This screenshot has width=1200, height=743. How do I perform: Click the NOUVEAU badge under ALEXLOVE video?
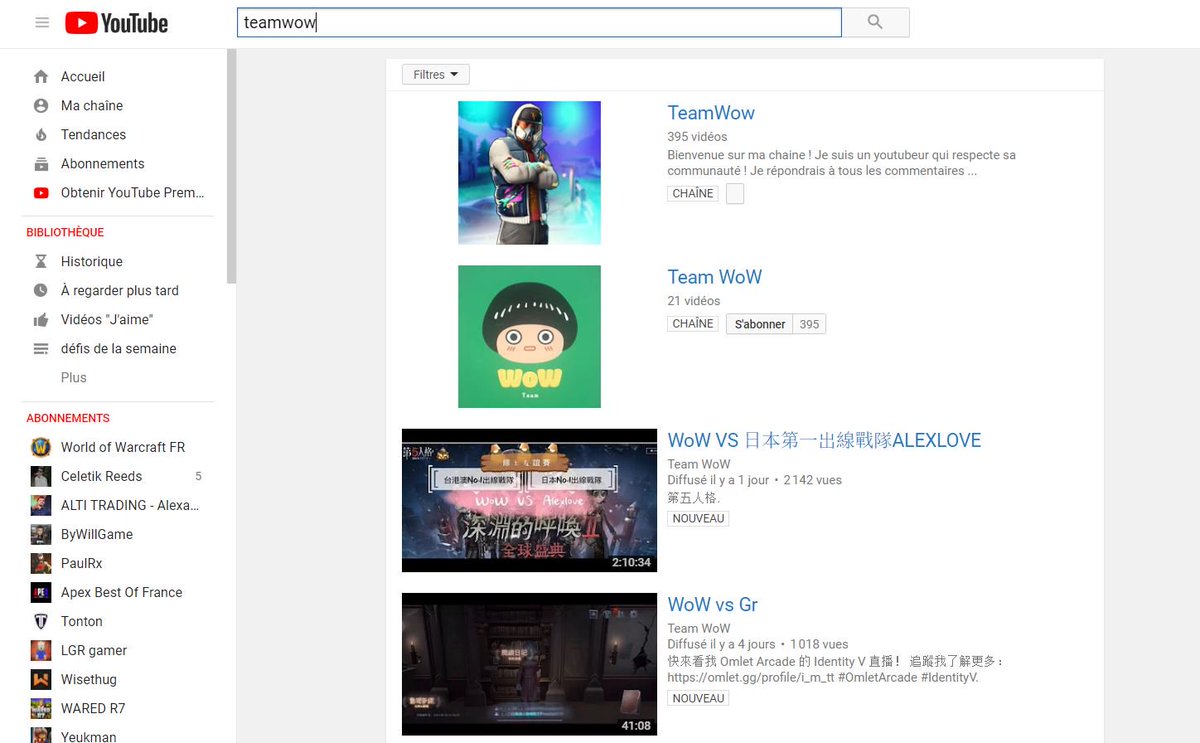(x=698, y=518)
